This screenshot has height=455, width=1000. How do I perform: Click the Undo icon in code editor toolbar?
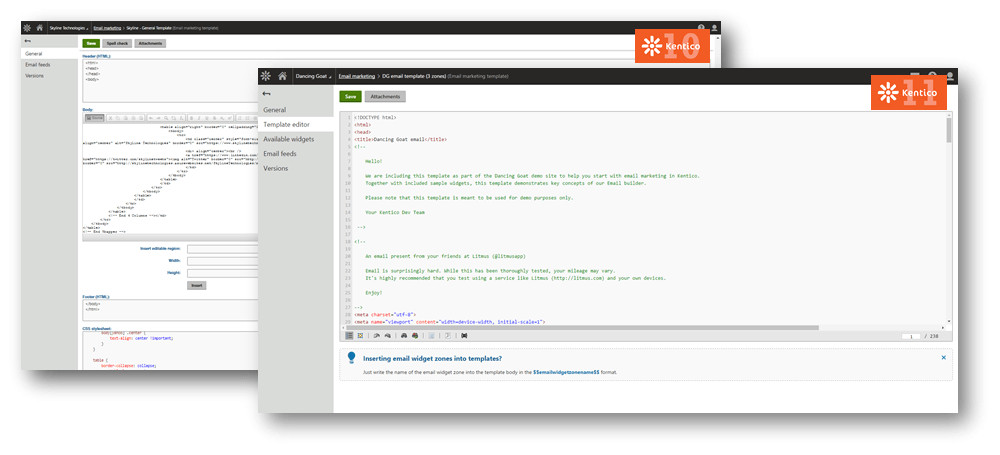[x=376, y=336]
